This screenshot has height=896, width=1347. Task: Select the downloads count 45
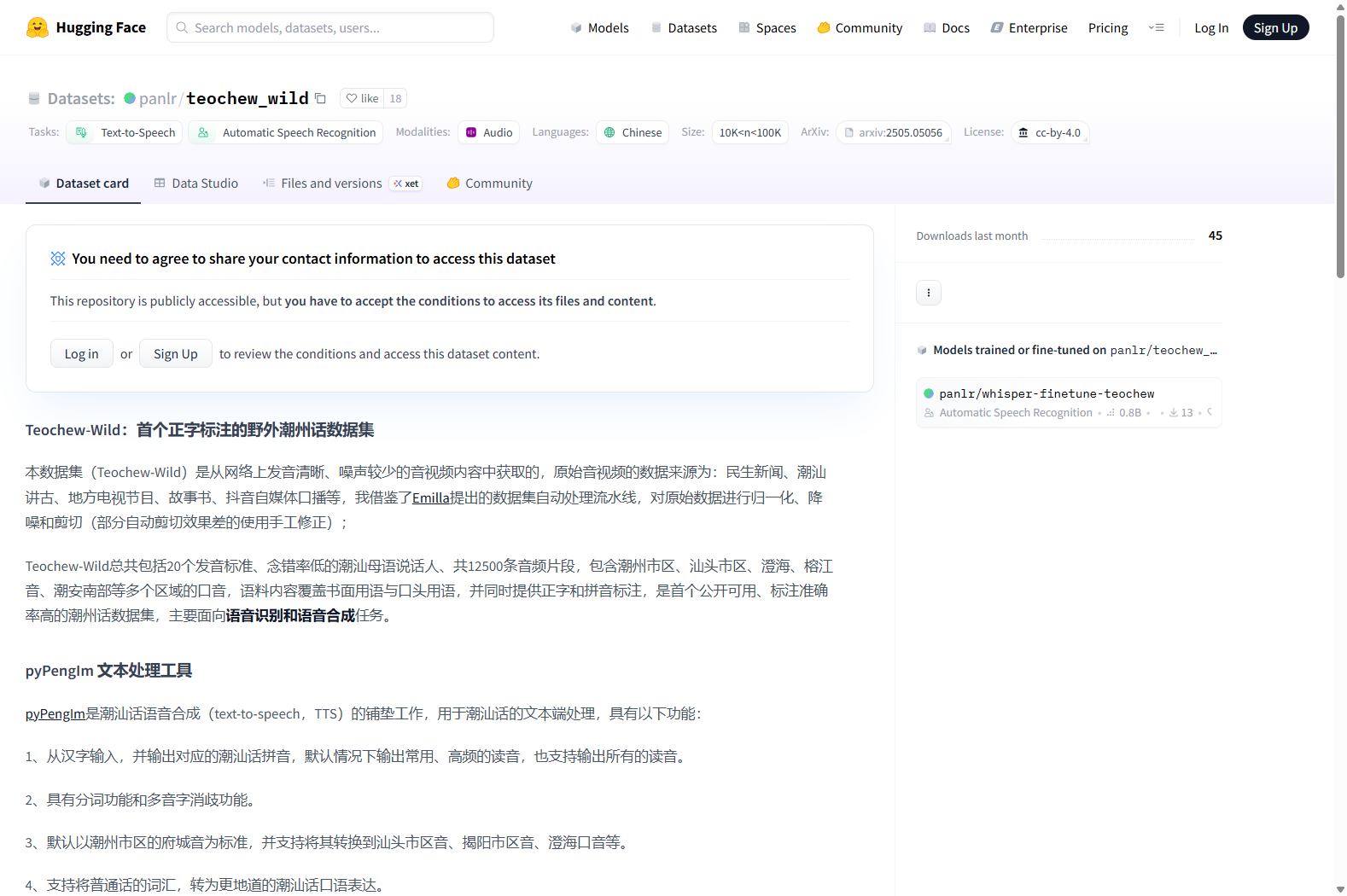[1216, 236]
